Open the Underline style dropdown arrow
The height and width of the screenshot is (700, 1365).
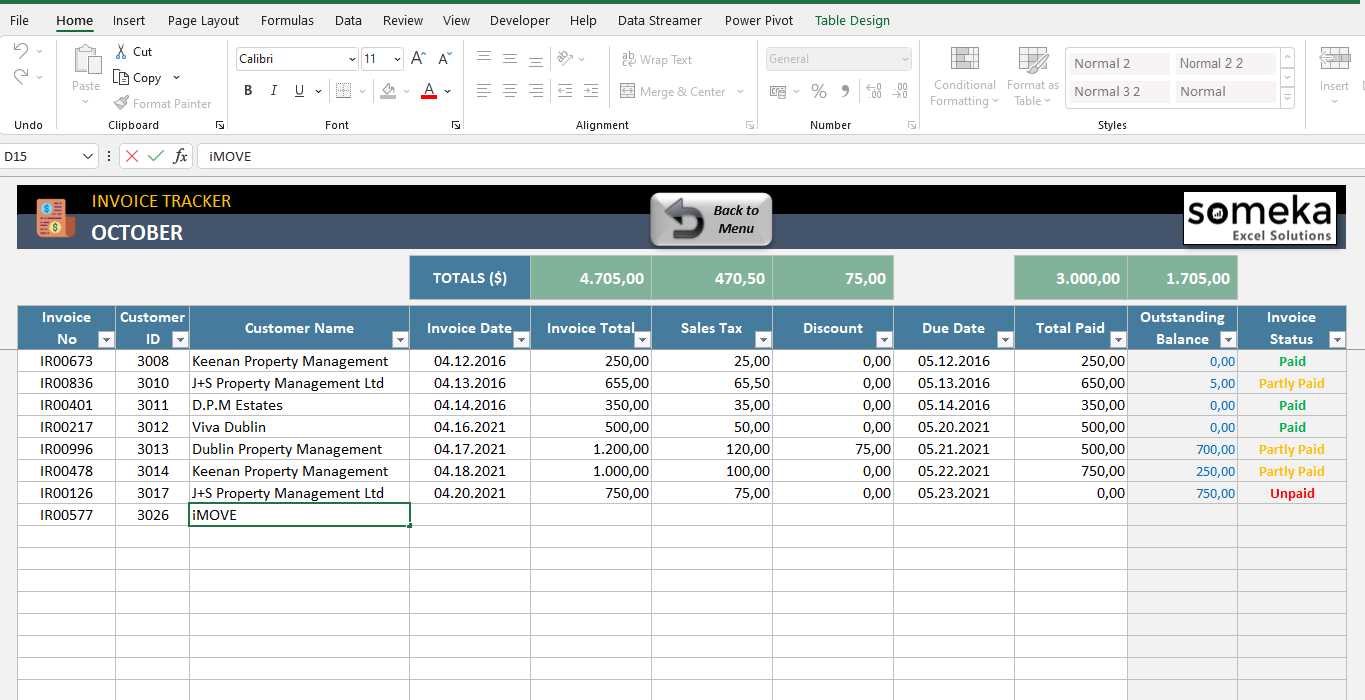318,91
